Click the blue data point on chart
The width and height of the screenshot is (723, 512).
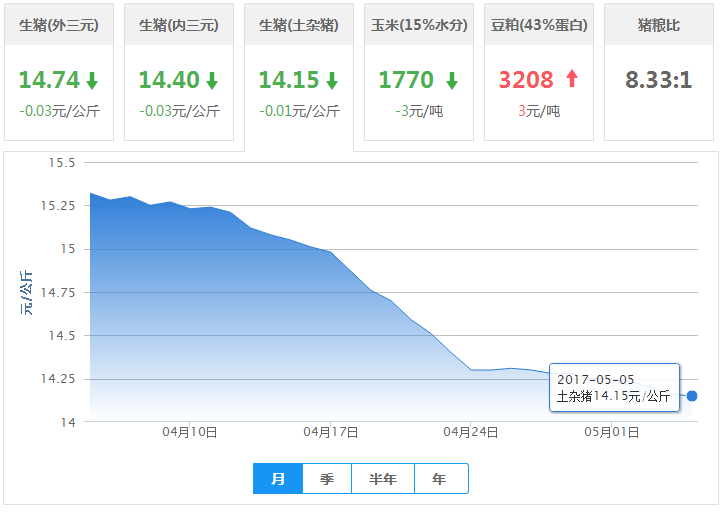(x=692, y=396)
